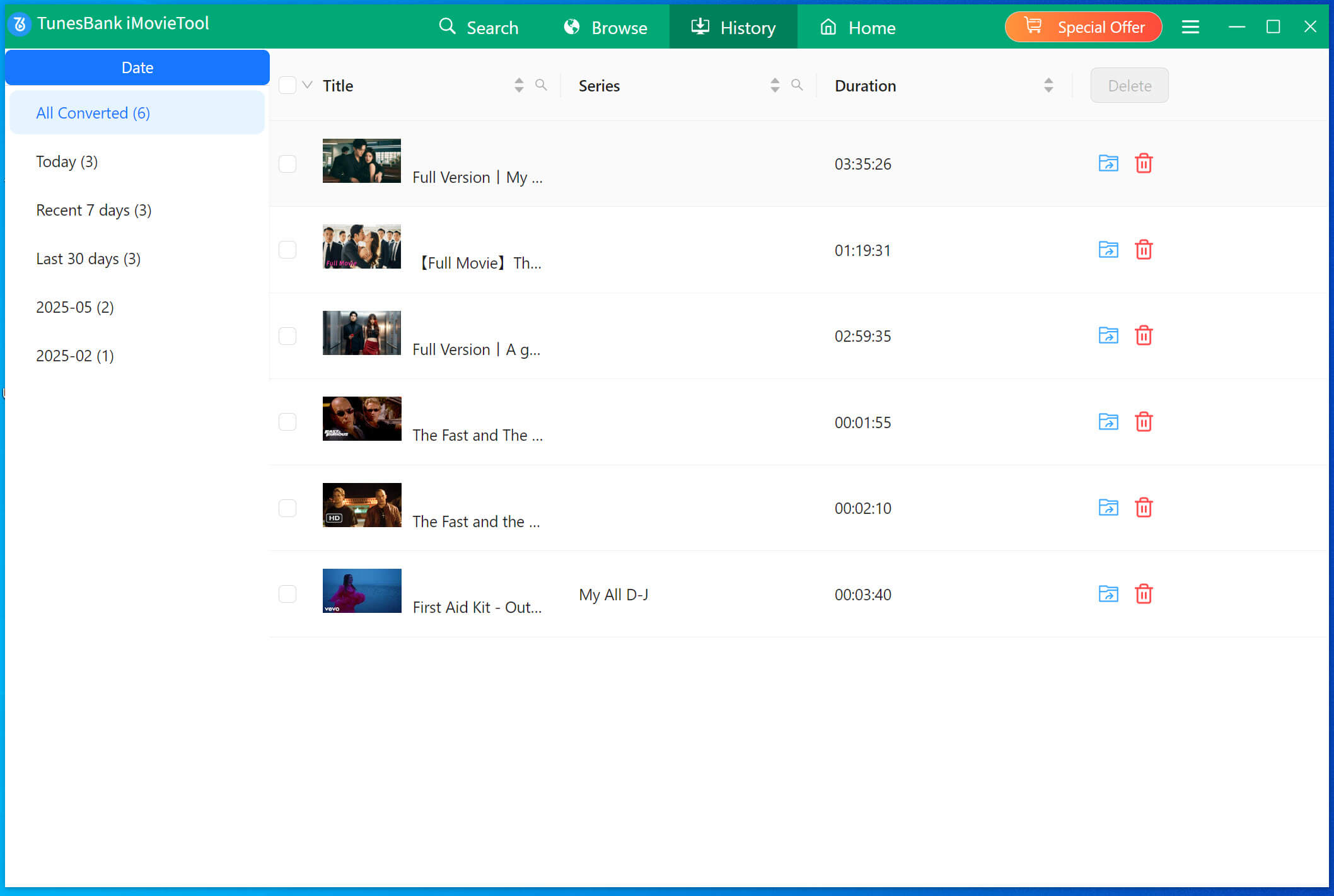Show Today's converted videos
This screenshot has height=896, width=1334.
click(67, 161)
